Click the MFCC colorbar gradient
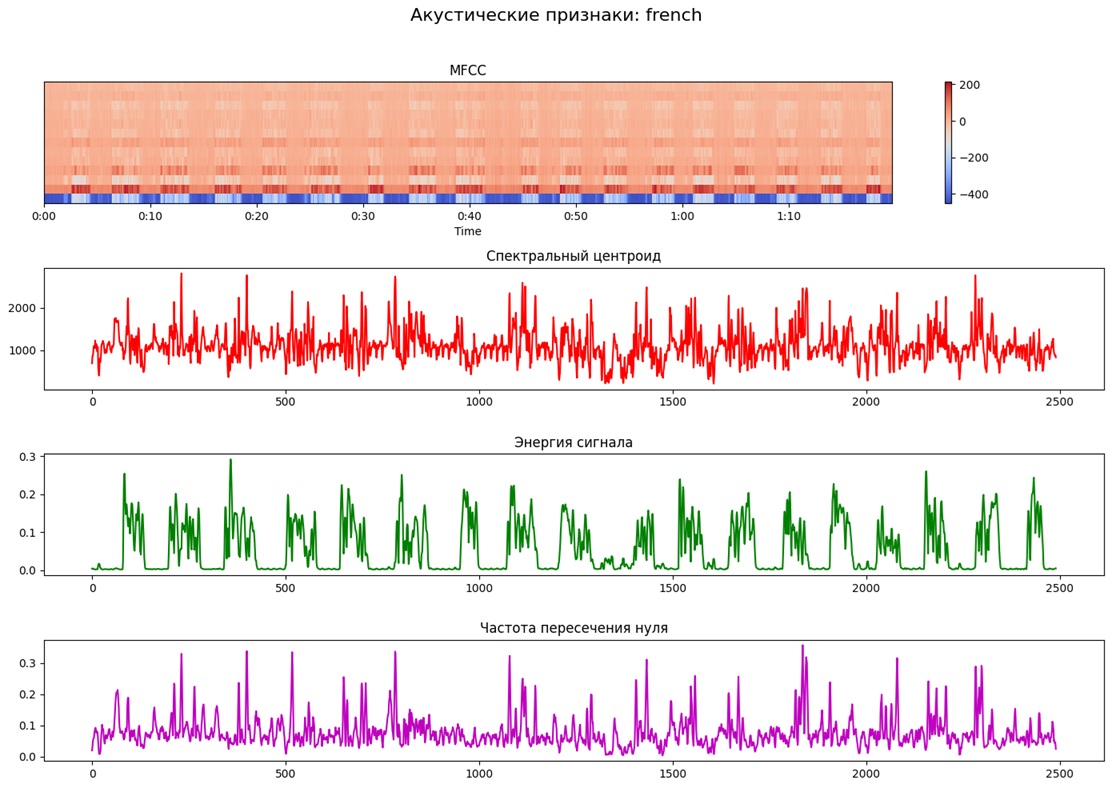This screenshot has width=1112, height=788. tap(948, 142)
